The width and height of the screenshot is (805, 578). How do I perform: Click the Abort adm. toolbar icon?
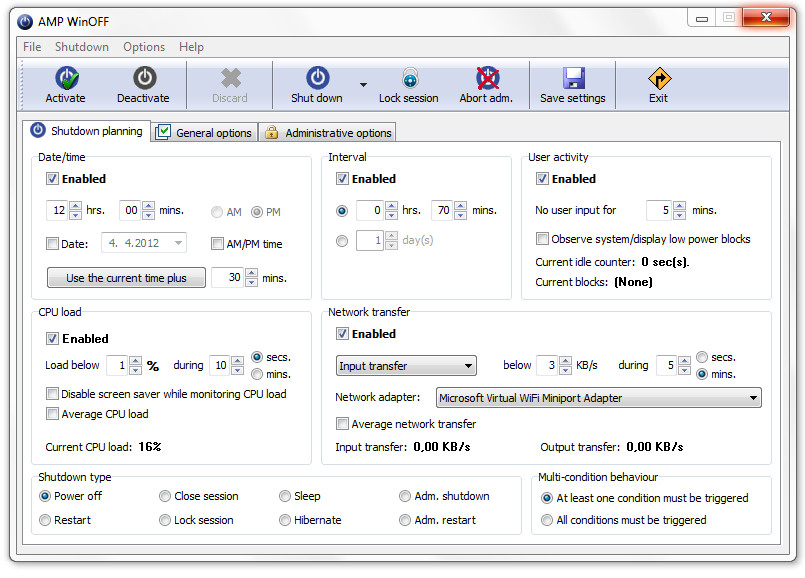[x=487, y=78]
